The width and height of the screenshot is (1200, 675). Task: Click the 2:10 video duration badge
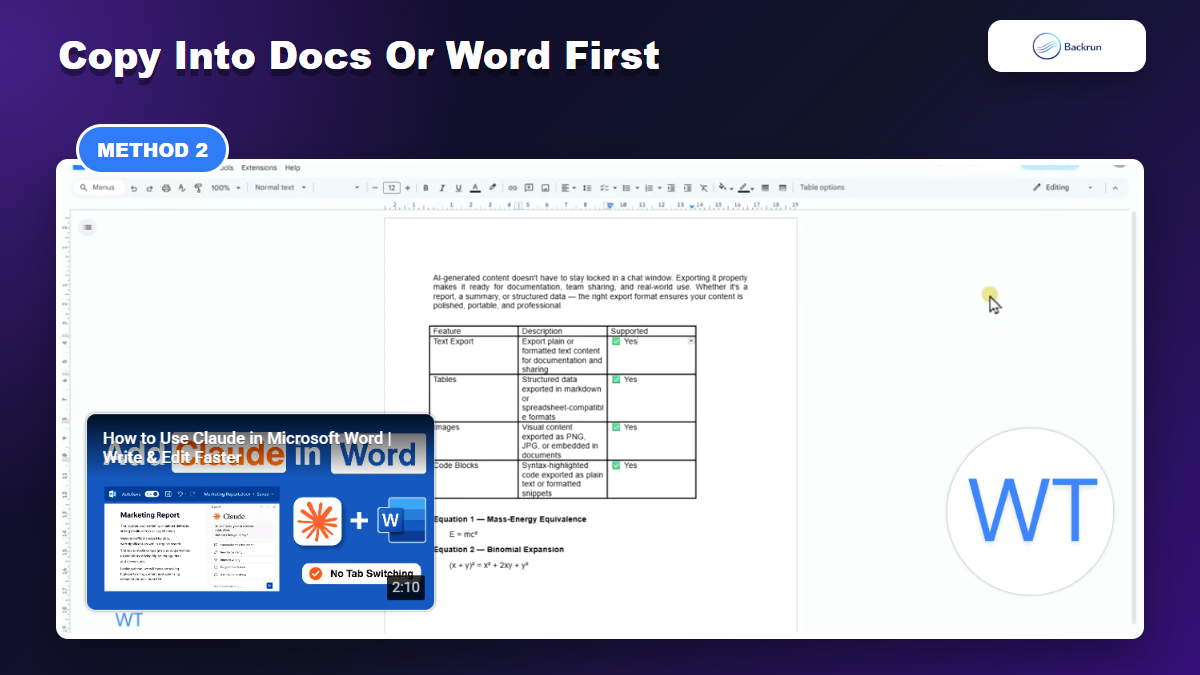[x=406, y=587]
